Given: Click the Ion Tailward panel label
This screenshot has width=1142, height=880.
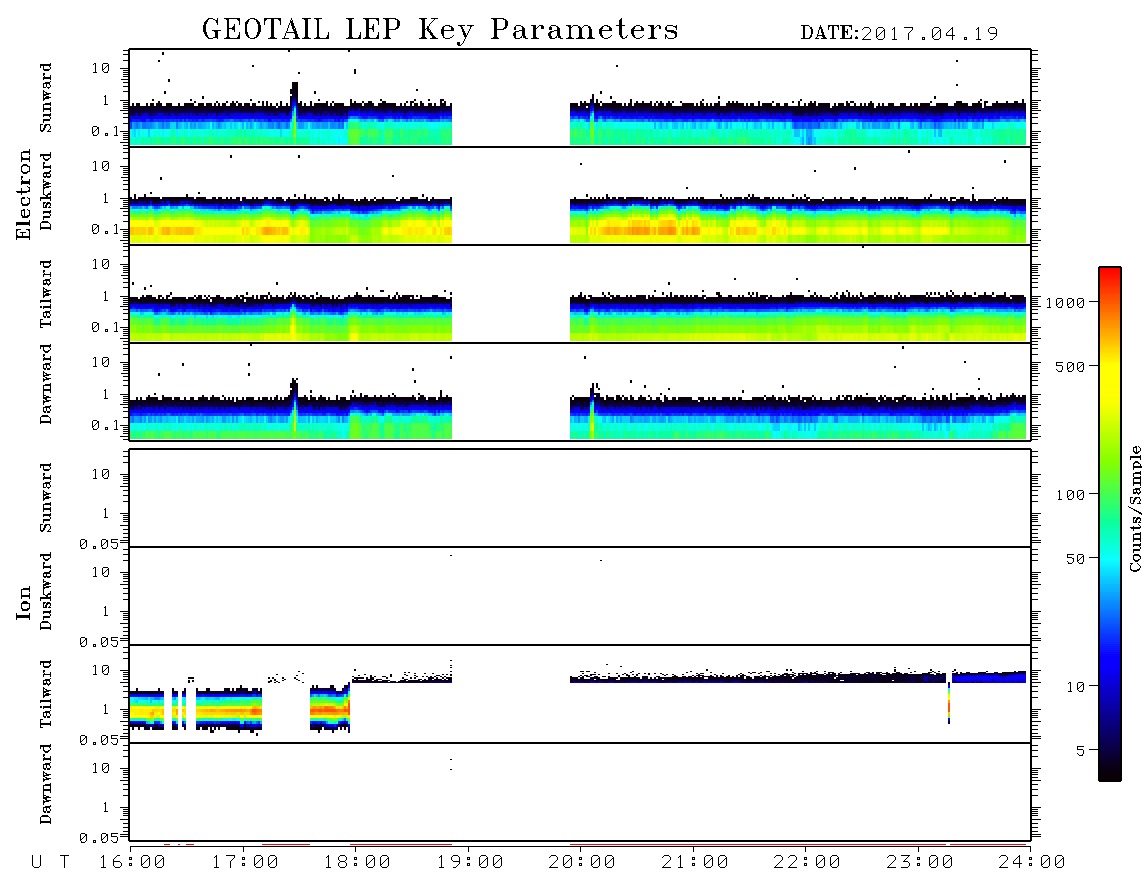Looking at the screenshot, I should [46, 694].
